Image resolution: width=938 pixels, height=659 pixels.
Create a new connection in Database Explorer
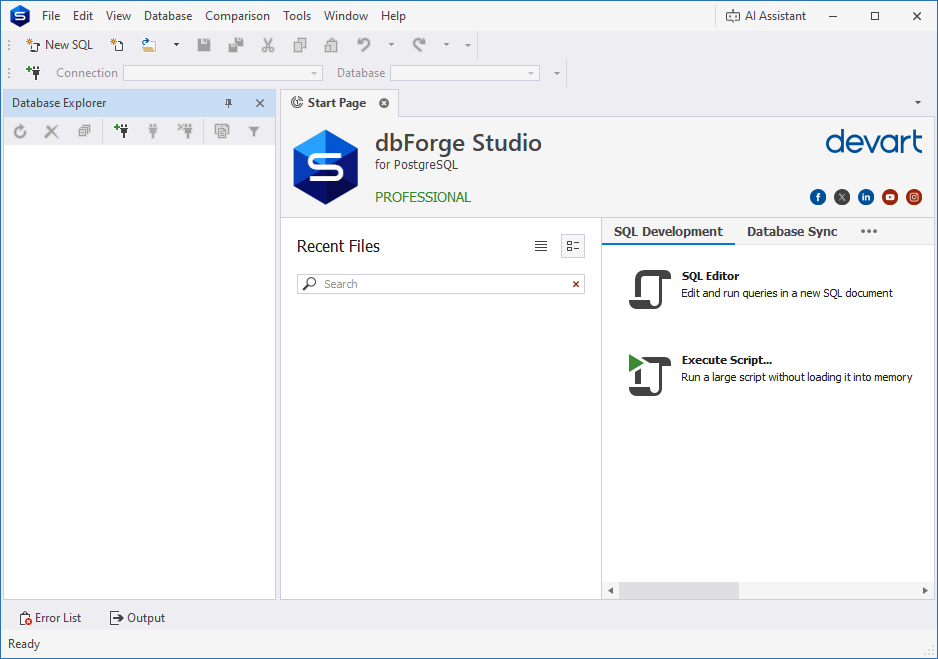(x=121, y=130)
